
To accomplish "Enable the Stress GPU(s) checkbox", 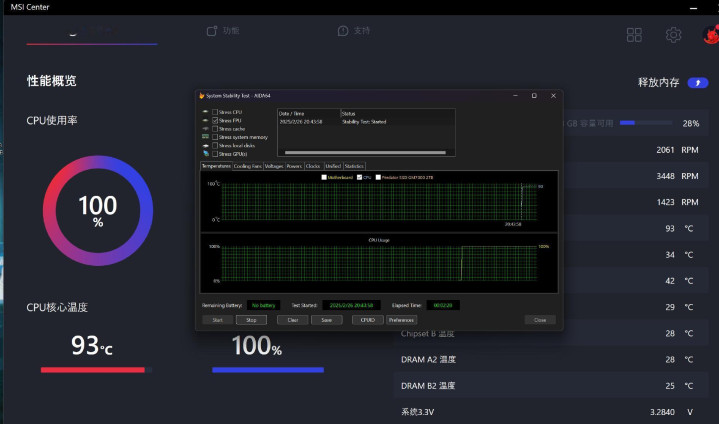I will point(215,154).
